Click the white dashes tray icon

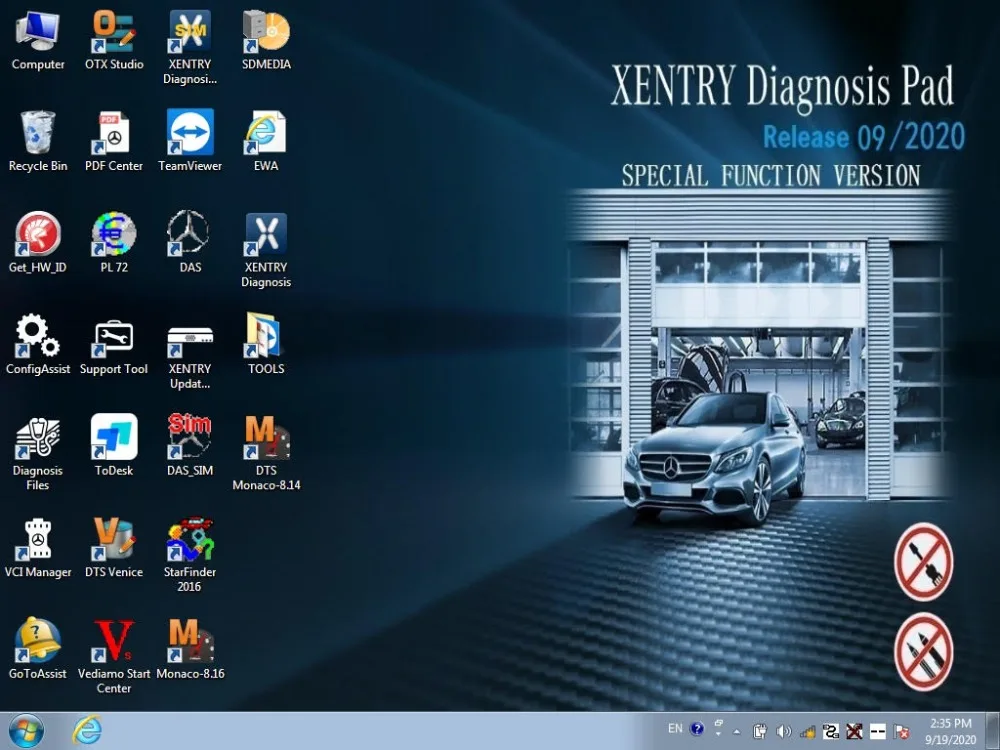[x=878, y=732]
